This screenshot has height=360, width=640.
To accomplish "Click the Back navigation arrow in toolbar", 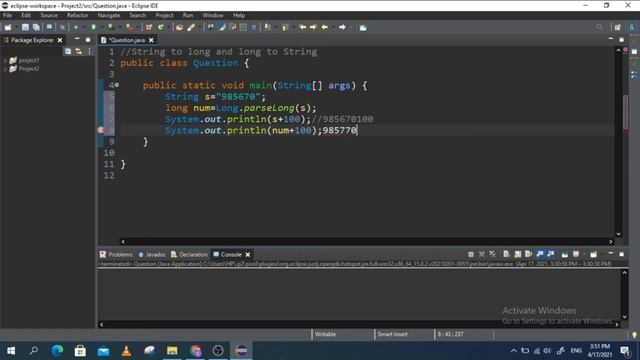I will (x=325, y=27).
